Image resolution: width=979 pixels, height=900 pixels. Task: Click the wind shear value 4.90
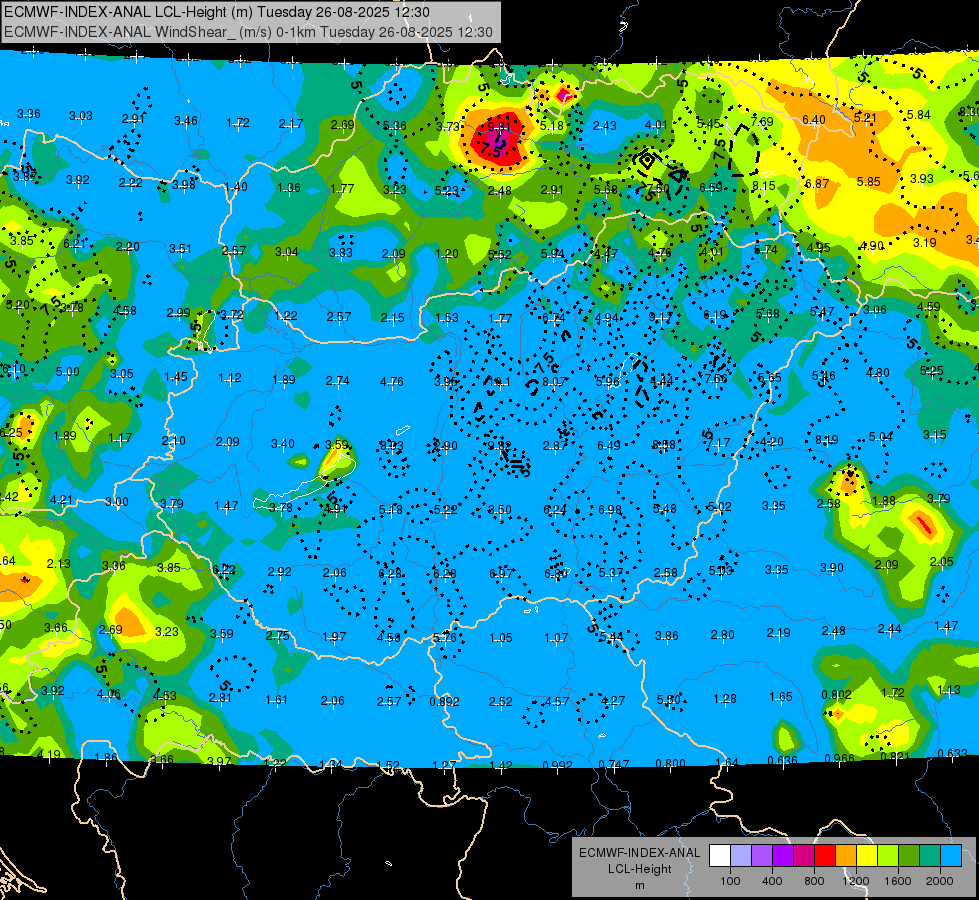tap(872, 245)
